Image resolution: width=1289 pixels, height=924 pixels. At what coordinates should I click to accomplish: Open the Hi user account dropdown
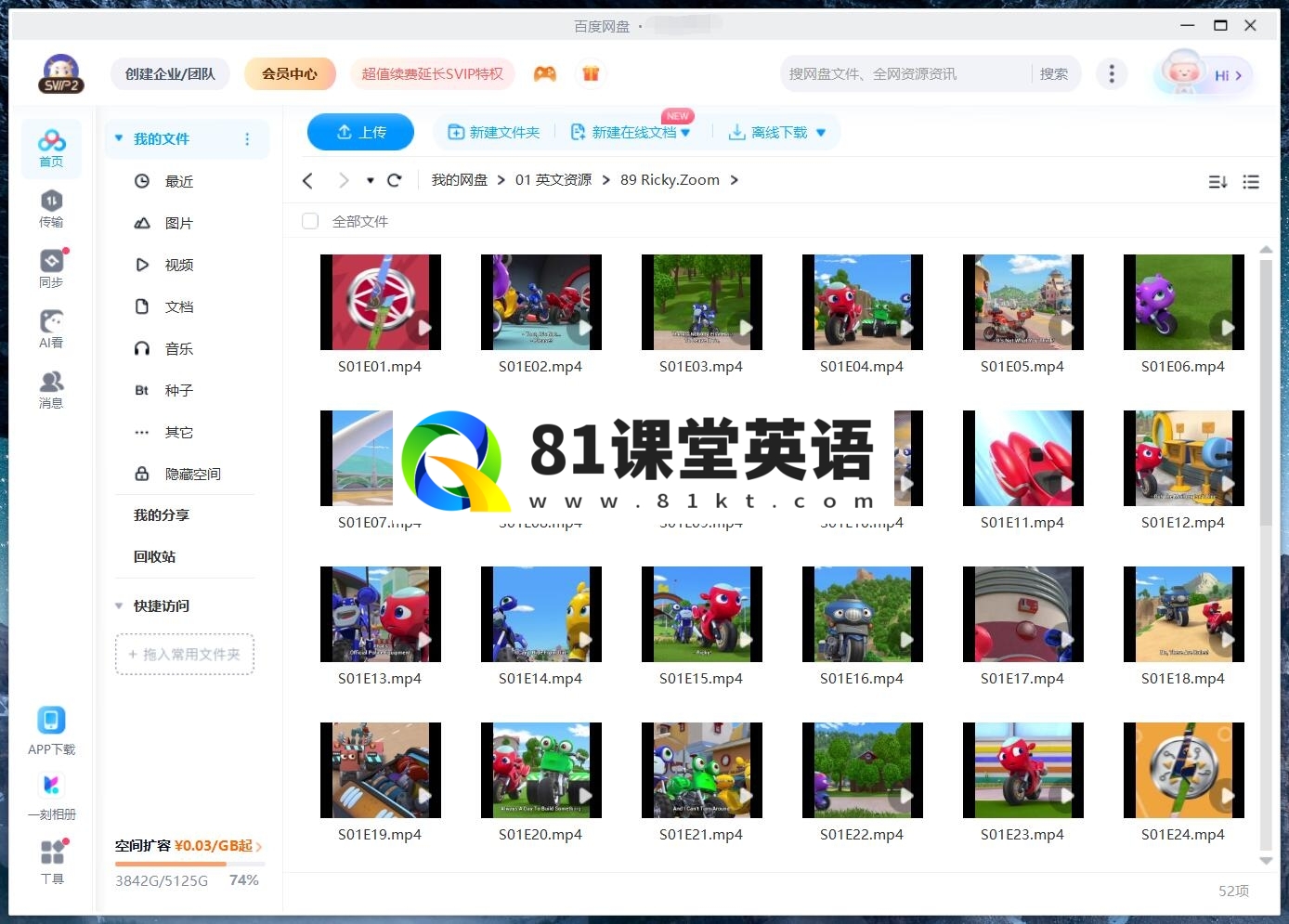coord(1204,74)
